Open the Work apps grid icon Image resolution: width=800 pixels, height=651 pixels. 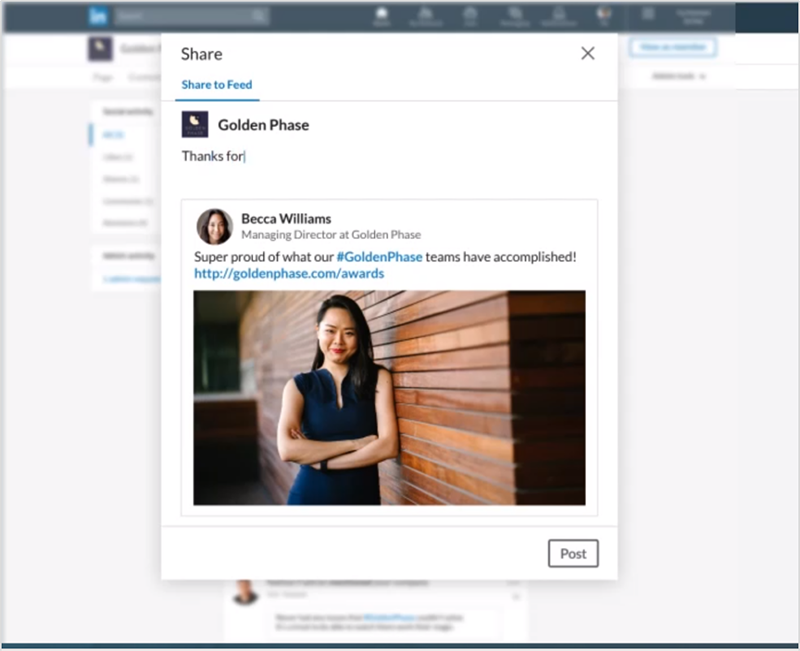click(x=648, y=14)
